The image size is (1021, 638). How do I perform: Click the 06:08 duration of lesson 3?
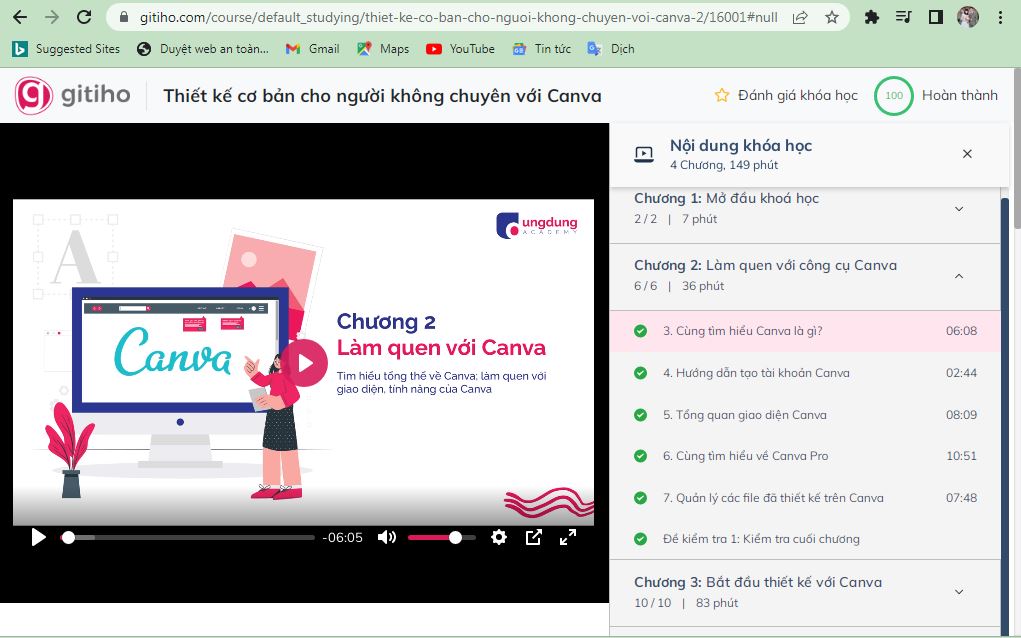pyautogui.click(x=961, y=331)
